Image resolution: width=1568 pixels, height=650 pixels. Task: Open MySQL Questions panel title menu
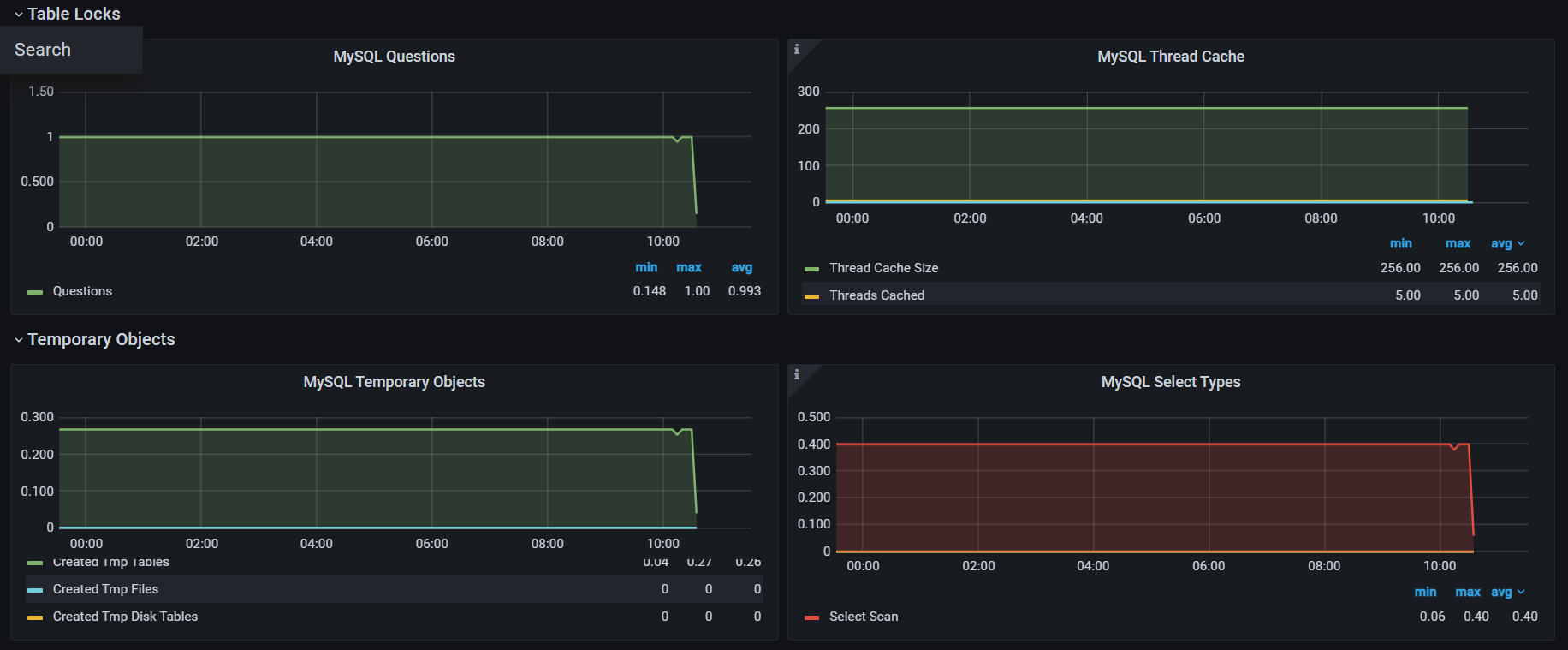pyautogui.click(x=394, y=57)
